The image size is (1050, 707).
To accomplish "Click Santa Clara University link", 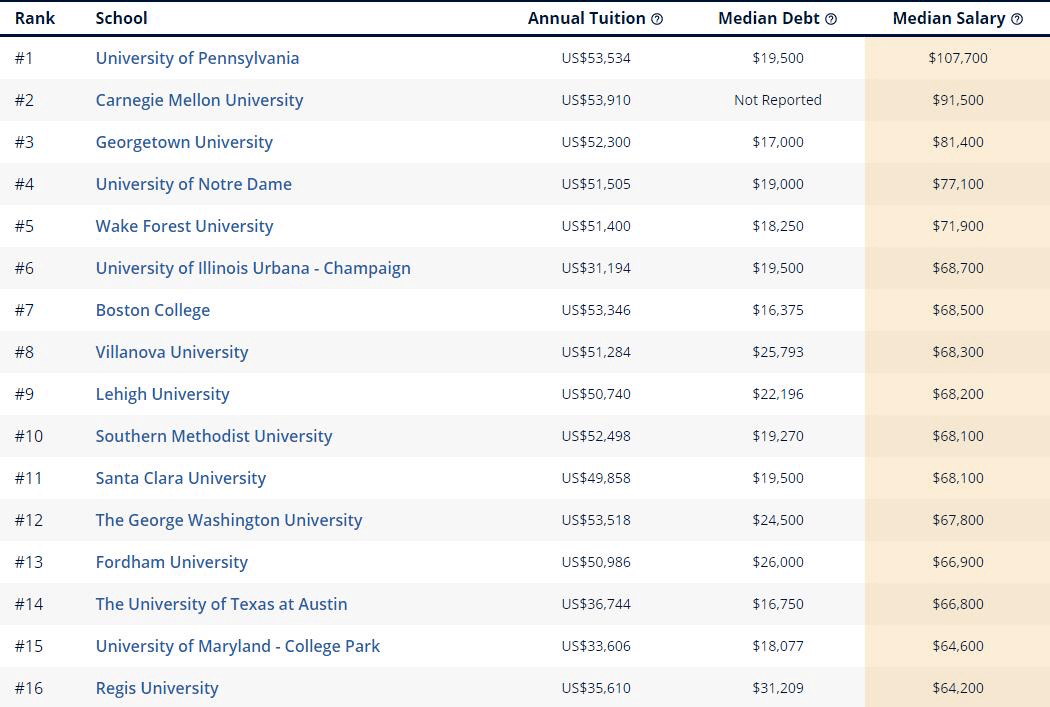I will 181,478.
